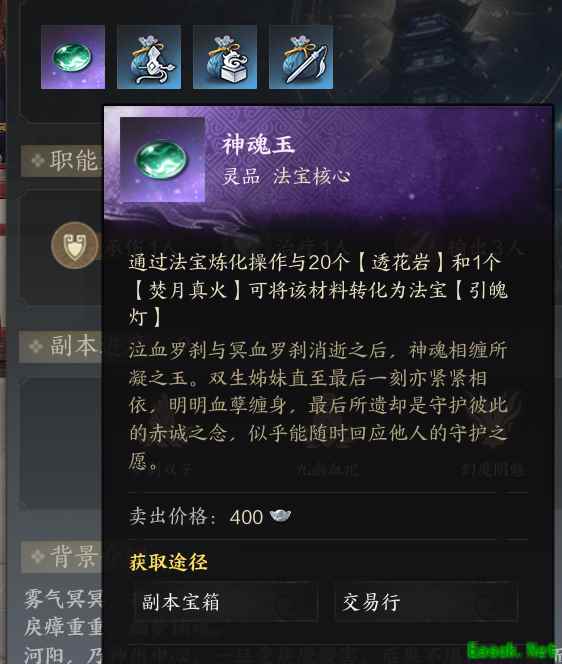Viewport: 562px width, 664px height.
Task: Click the 雾气冥冥 background story text
Action: (x=63, y=599)
